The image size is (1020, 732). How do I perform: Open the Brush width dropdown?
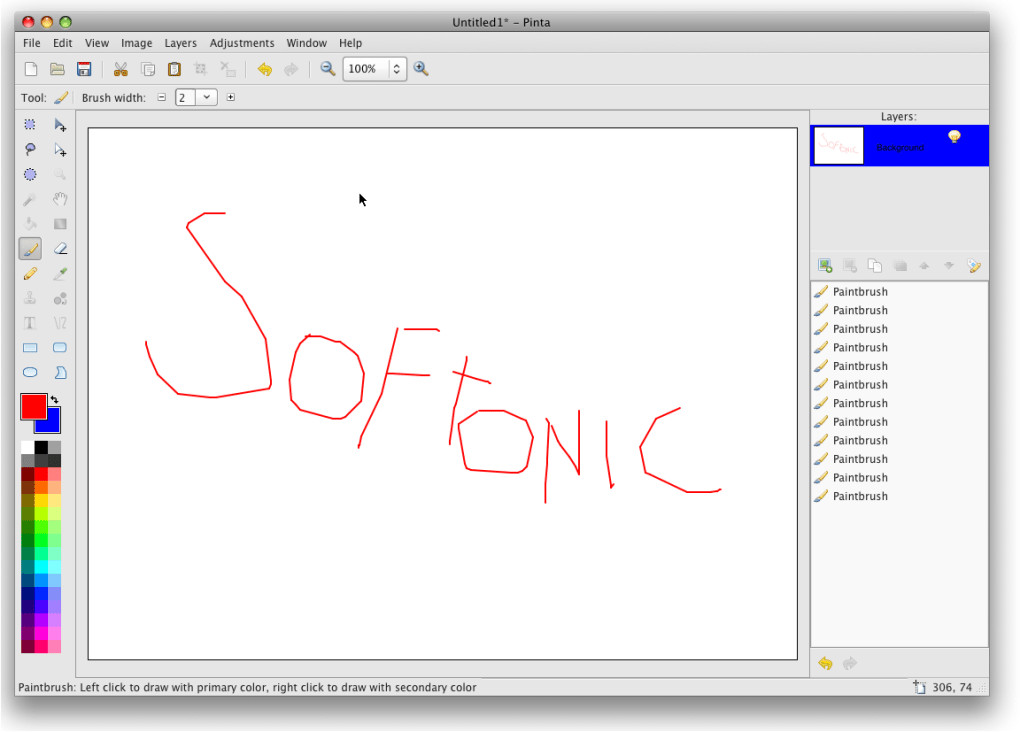206,98
